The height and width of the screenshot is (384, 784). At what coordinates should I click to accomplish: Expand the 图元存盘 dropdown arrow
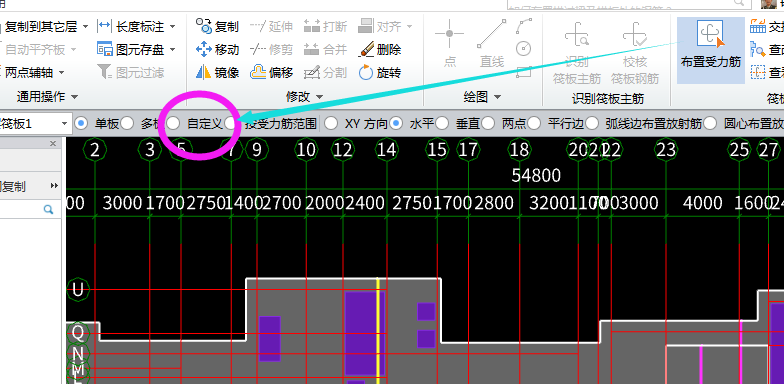(x=172, y=50)
